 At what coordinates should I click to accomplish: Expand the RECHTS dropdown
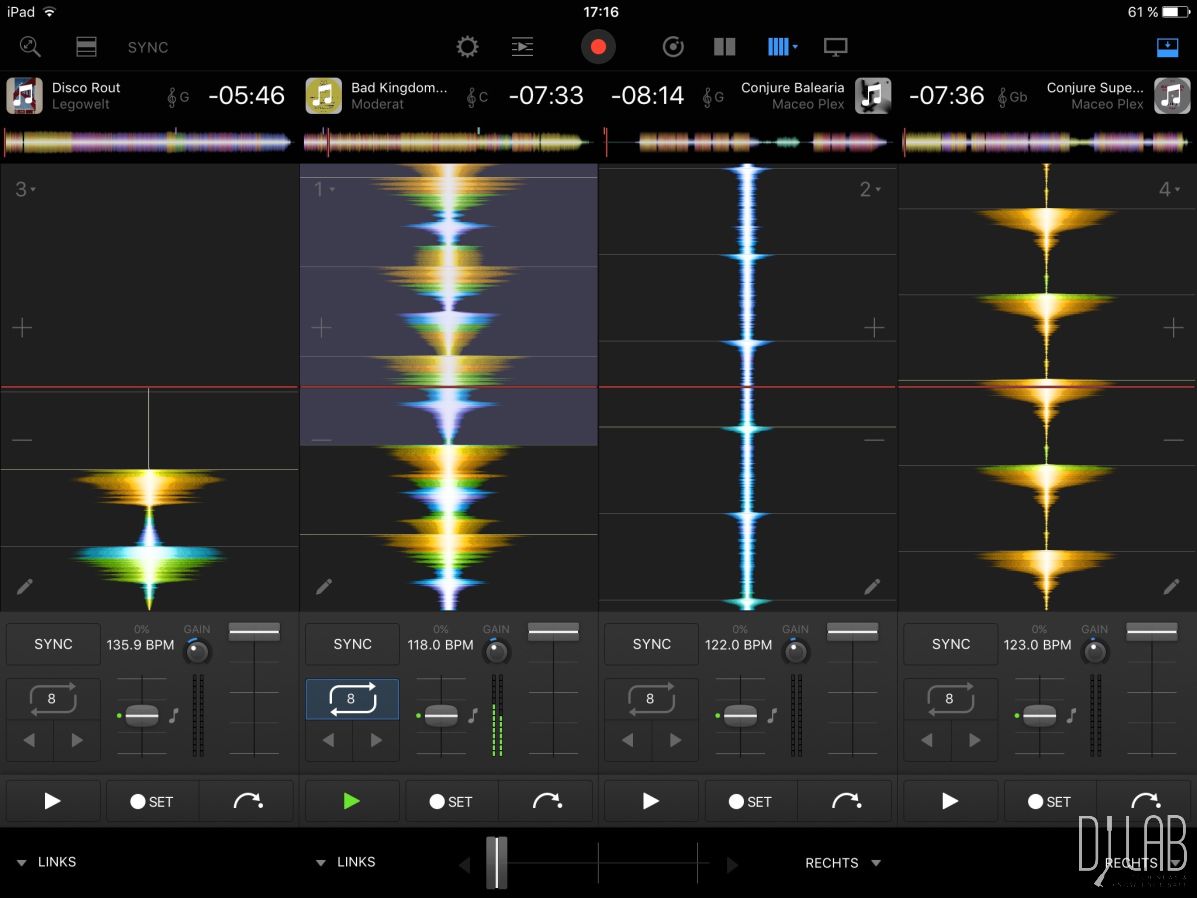[x=841, y=862]
